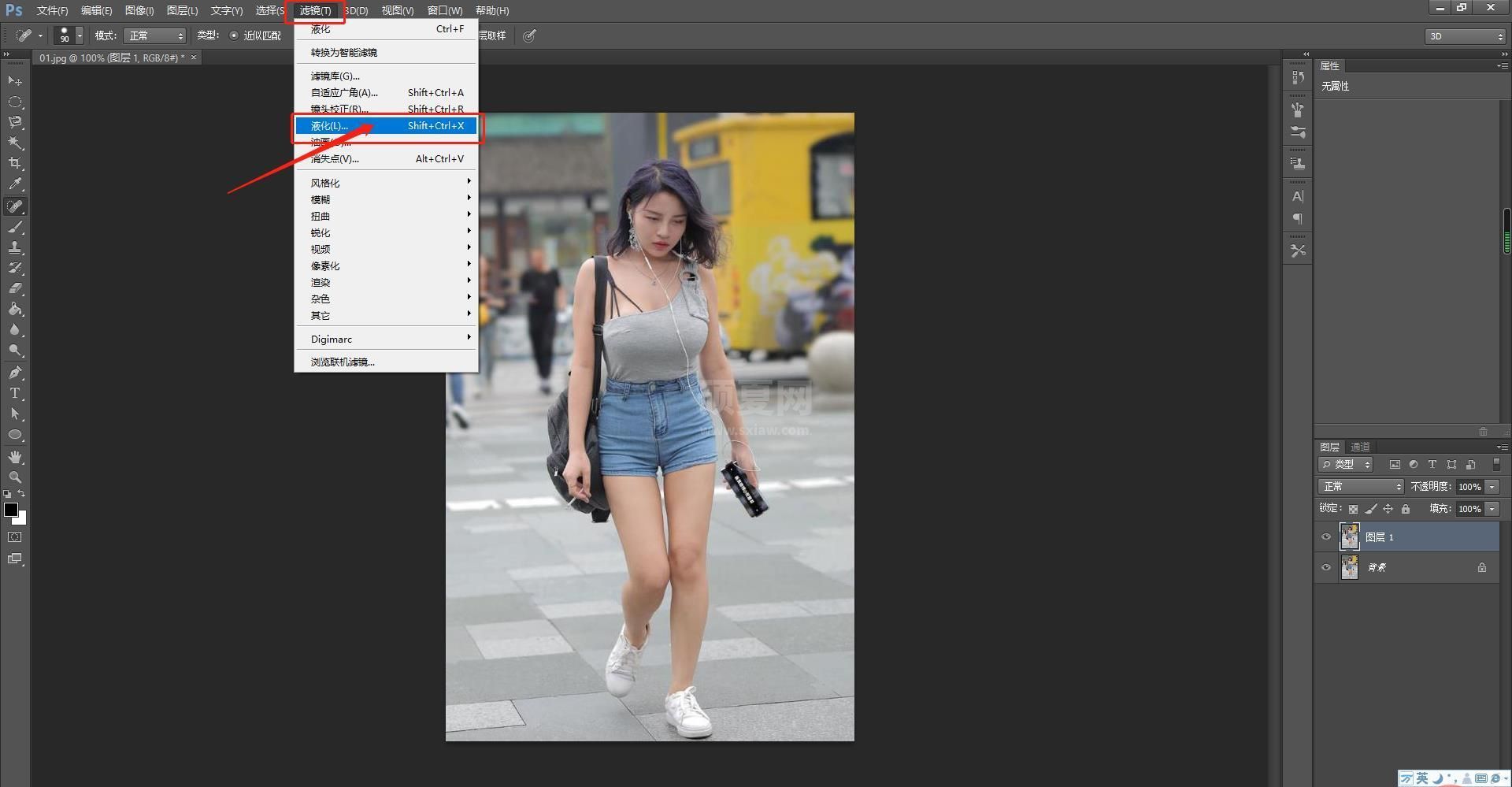The height and width of the screenshot is (787, 1512).
Task: Select the 近似匹配 type radio button
Action: [234, 35]
